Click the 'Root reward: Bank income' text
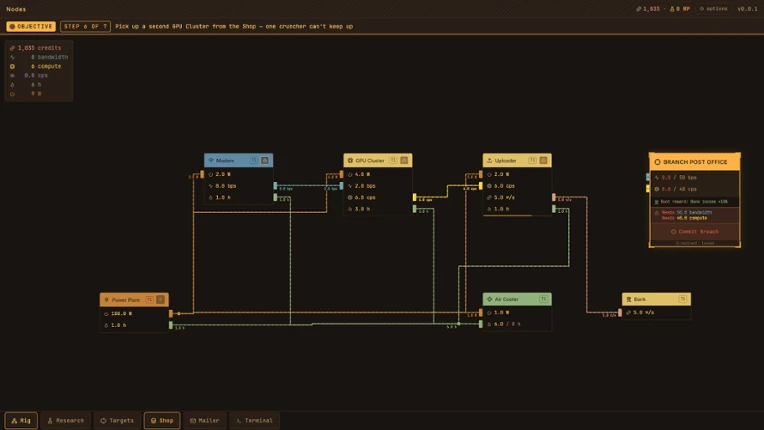This screenshot has height=430, width=764. [695, 202]
